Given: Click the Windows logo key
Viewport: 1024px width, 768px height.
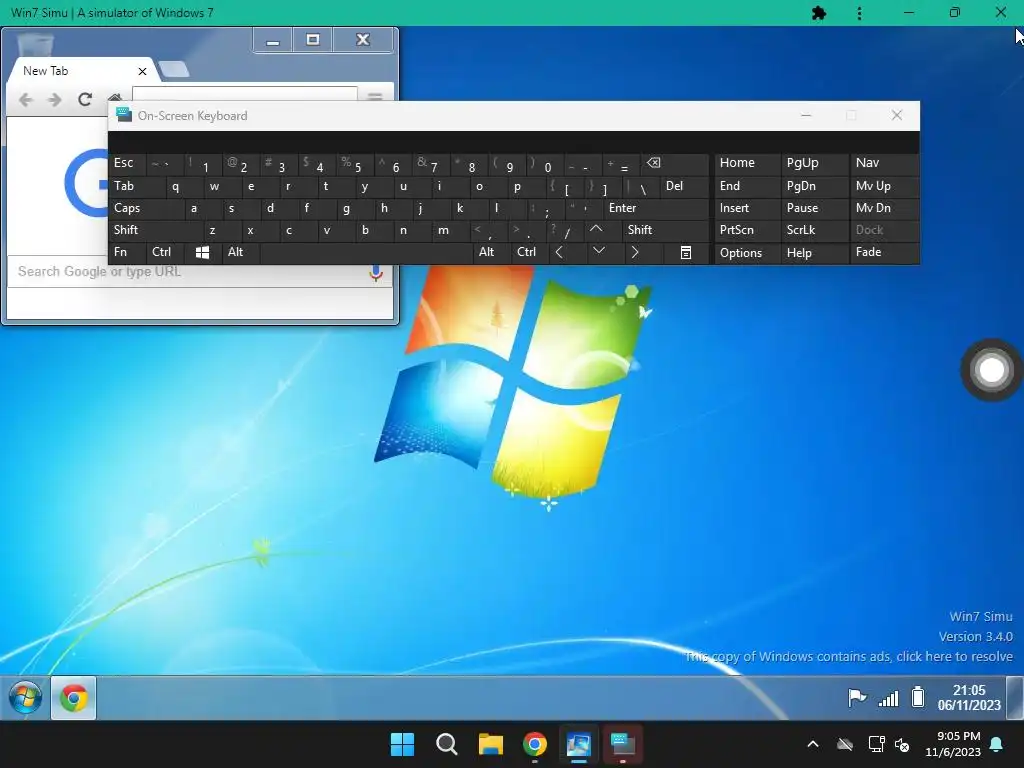Looking at the screenshot, I should coord(202,252).
